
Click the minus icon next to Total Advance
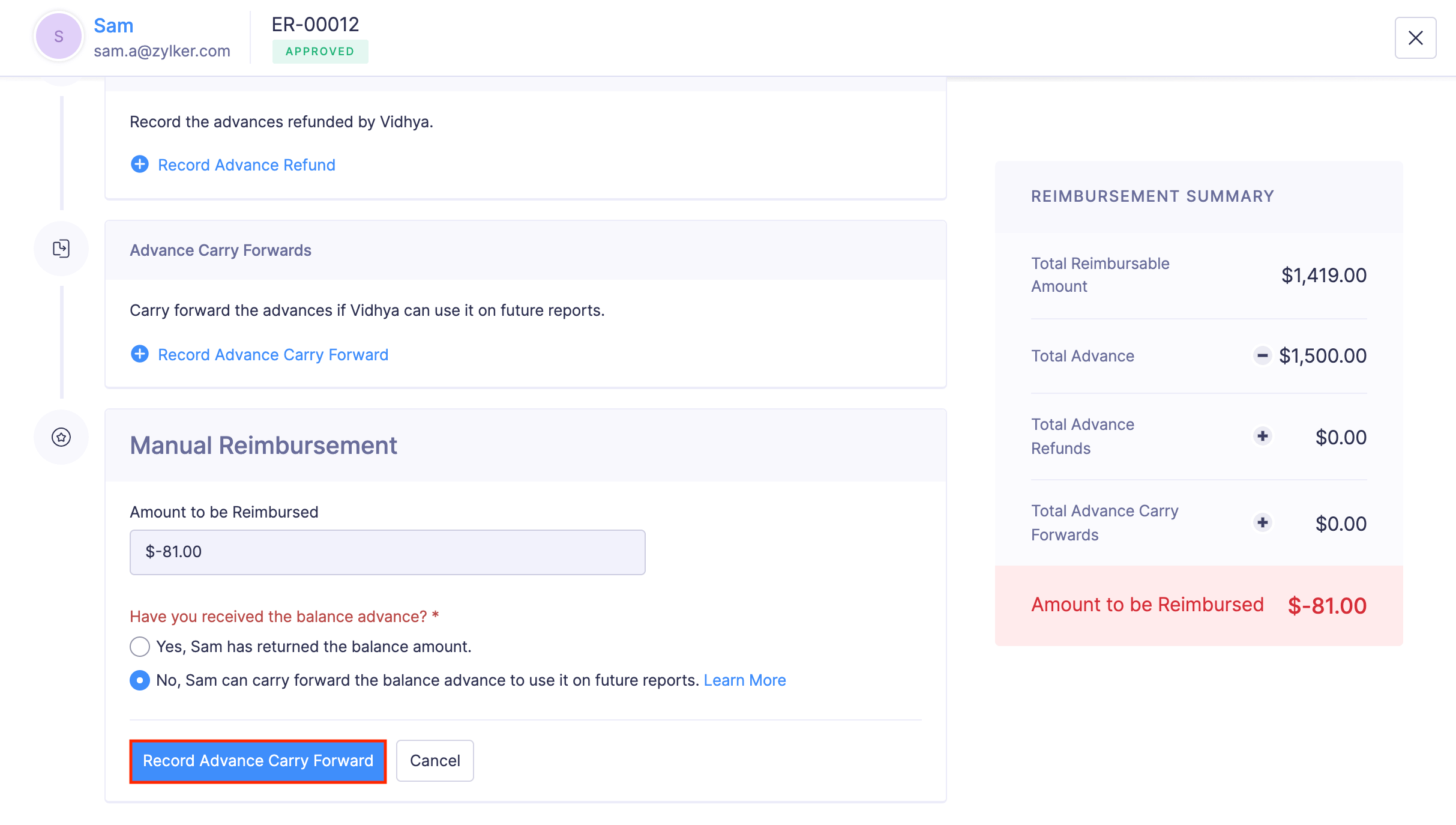click(x=1262, y=355)
